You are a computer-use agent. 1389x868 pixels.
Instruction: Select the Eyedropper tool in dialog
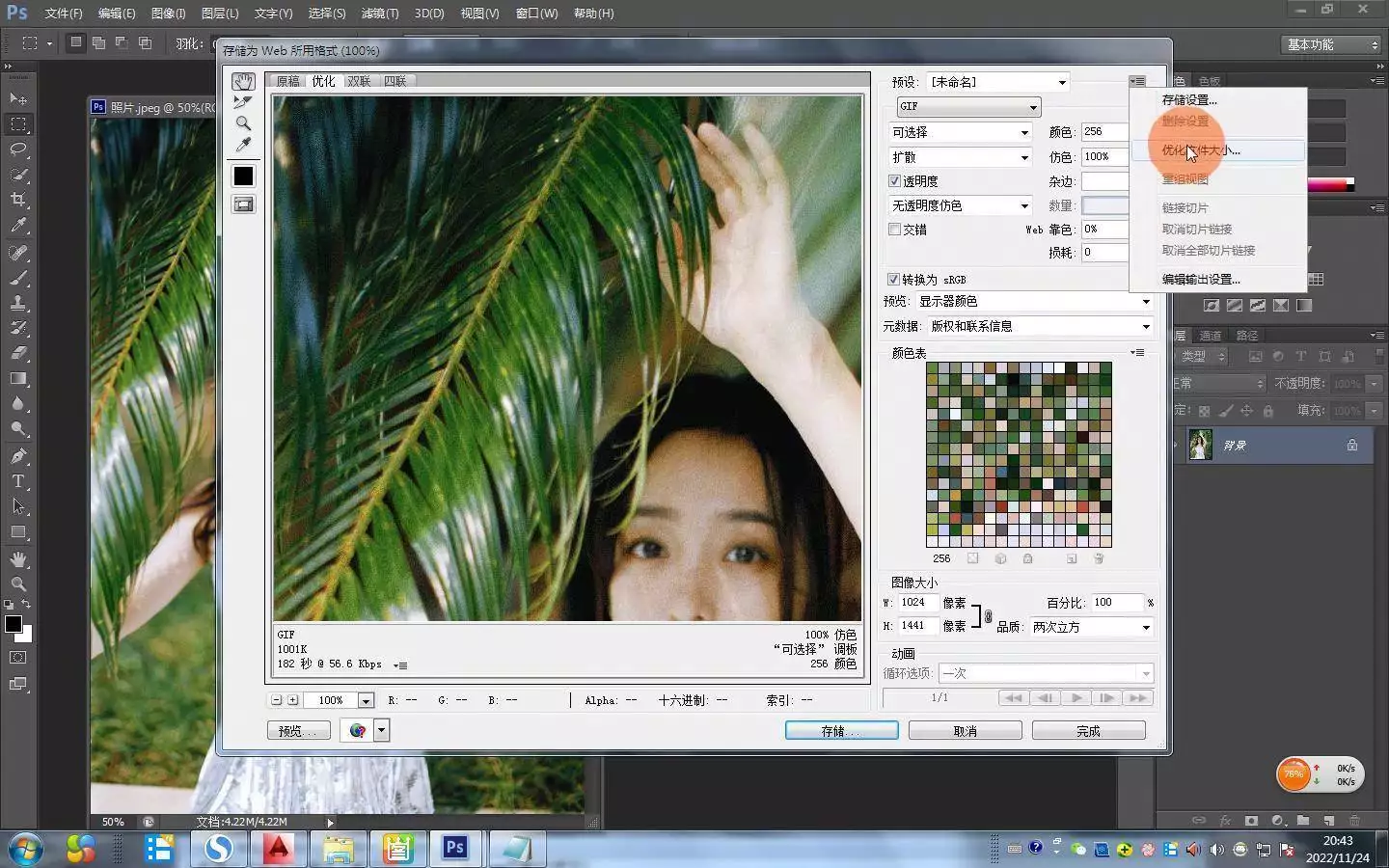coord(243,146)
